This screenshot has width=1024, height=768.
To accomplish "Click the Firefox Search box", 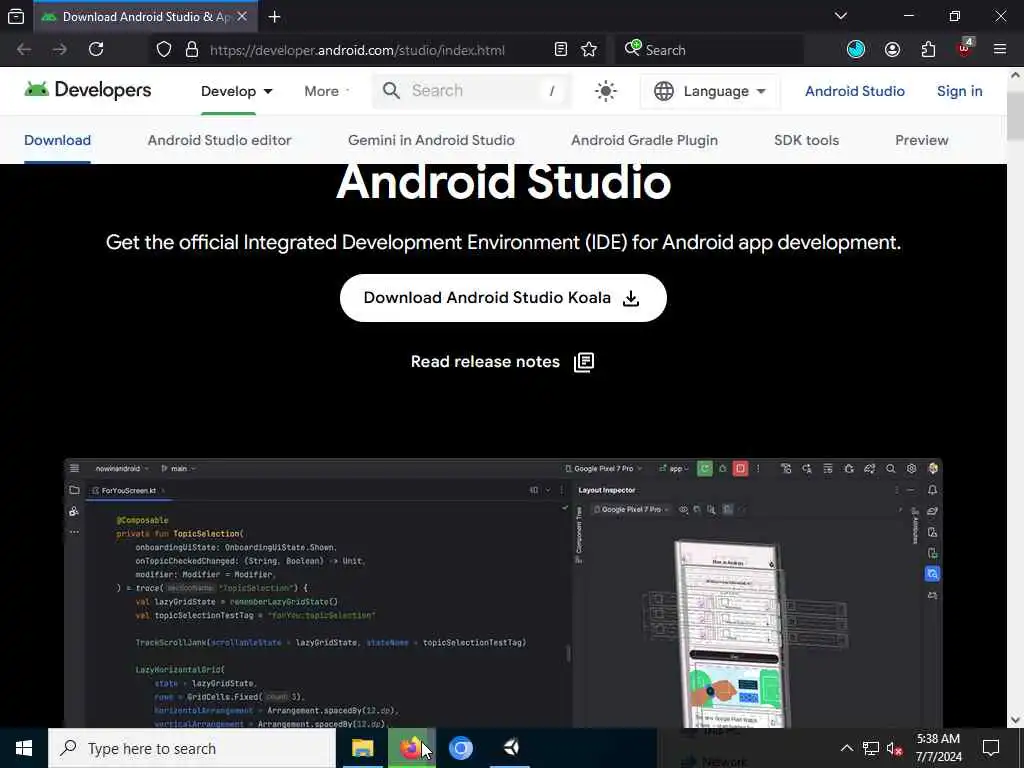I will click(x=709, y=50).
